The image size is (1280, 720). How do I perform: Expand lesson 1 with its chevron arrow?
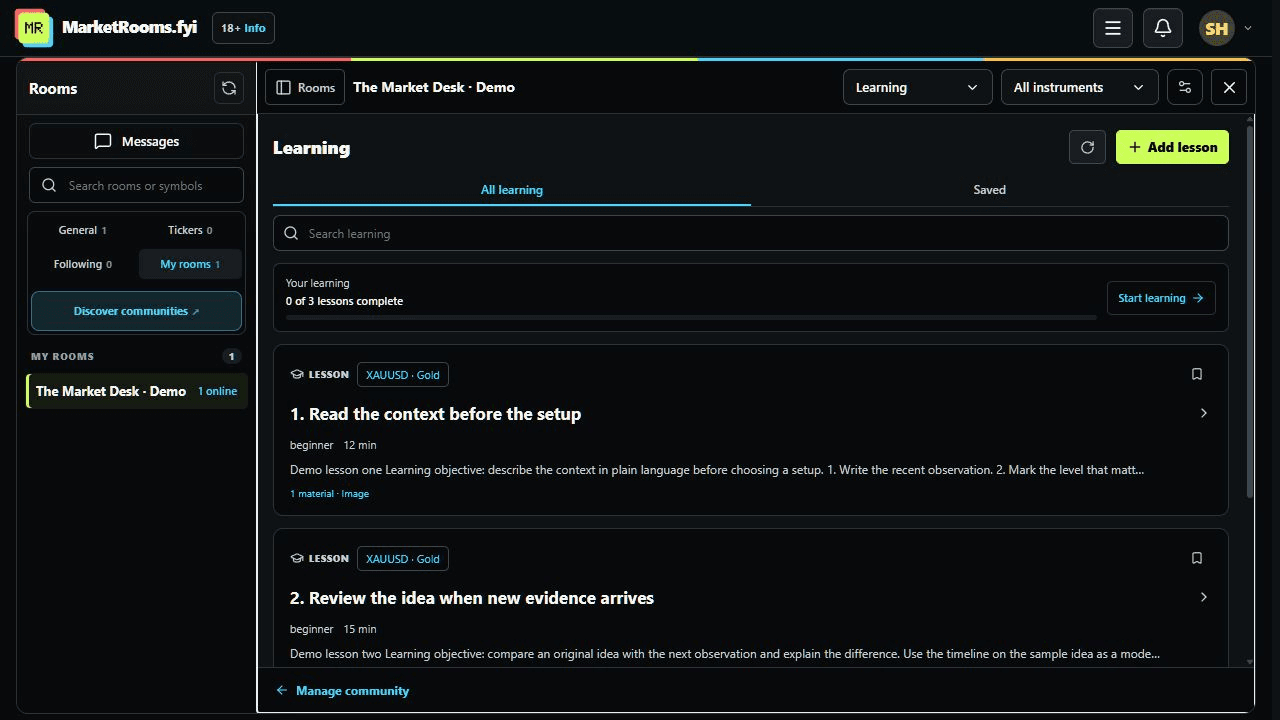pyautogui.click(x=1204, y=413)
